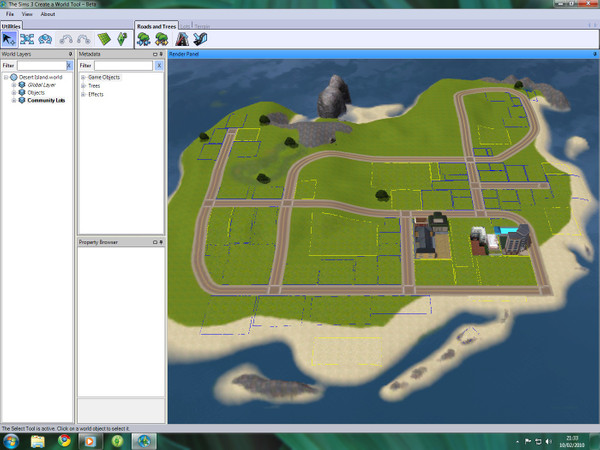Viewport: 600px width, 450px height.
Task: Click the World Layers filter text field
Action: pos(42,65)
